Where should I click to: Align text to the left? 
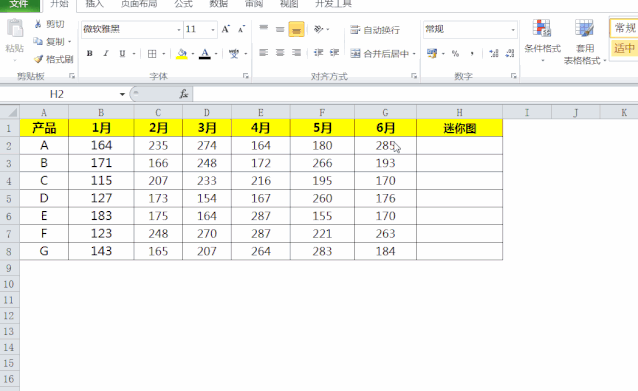[x=264, y=53]
